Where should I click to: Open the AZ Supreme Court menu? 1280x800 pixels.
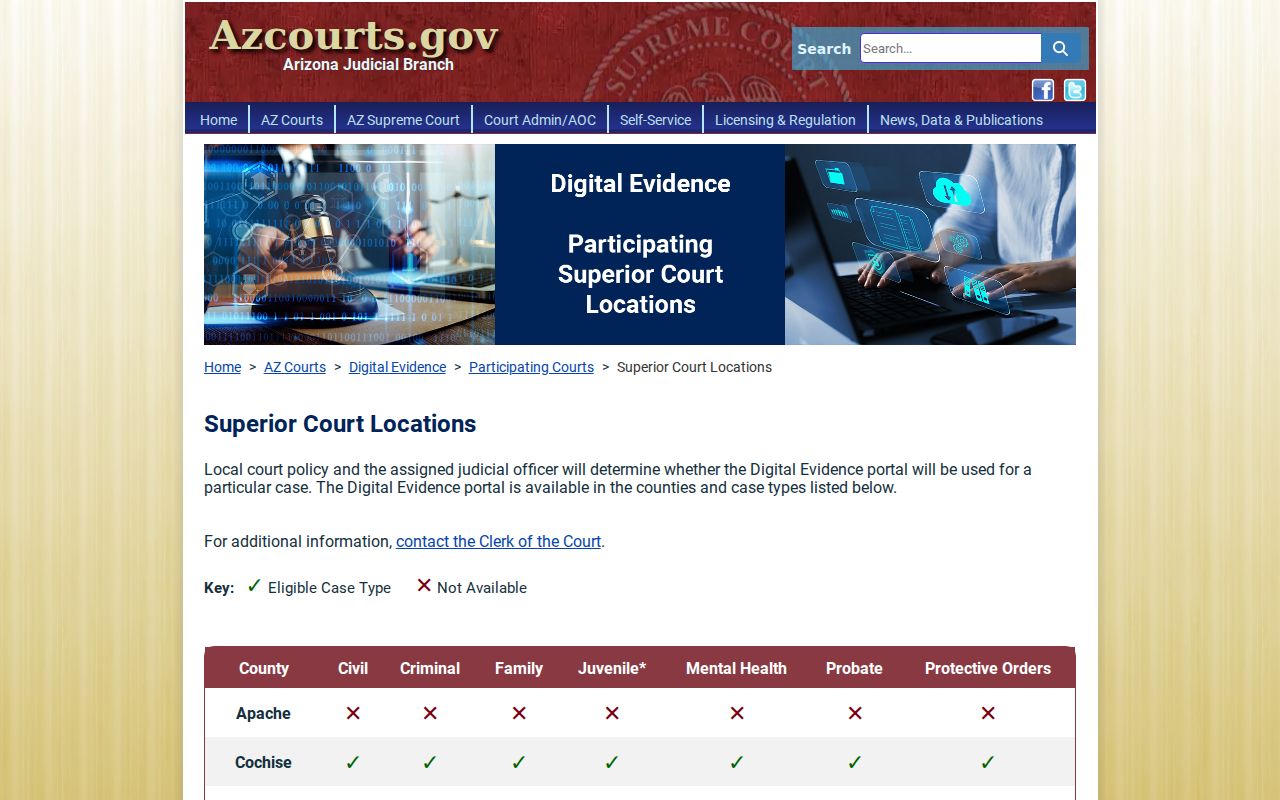pos(403,120)
